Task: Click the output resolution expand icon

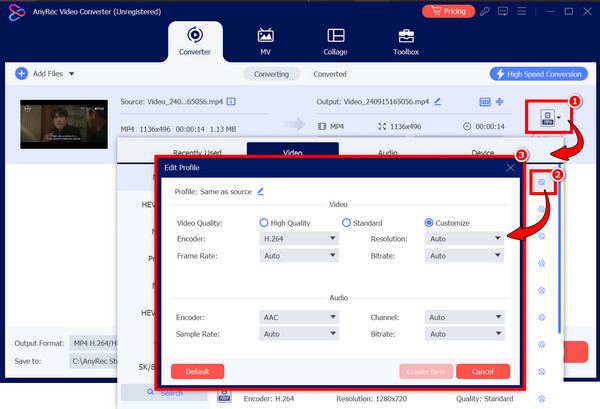Action: [x=382, y=126]
